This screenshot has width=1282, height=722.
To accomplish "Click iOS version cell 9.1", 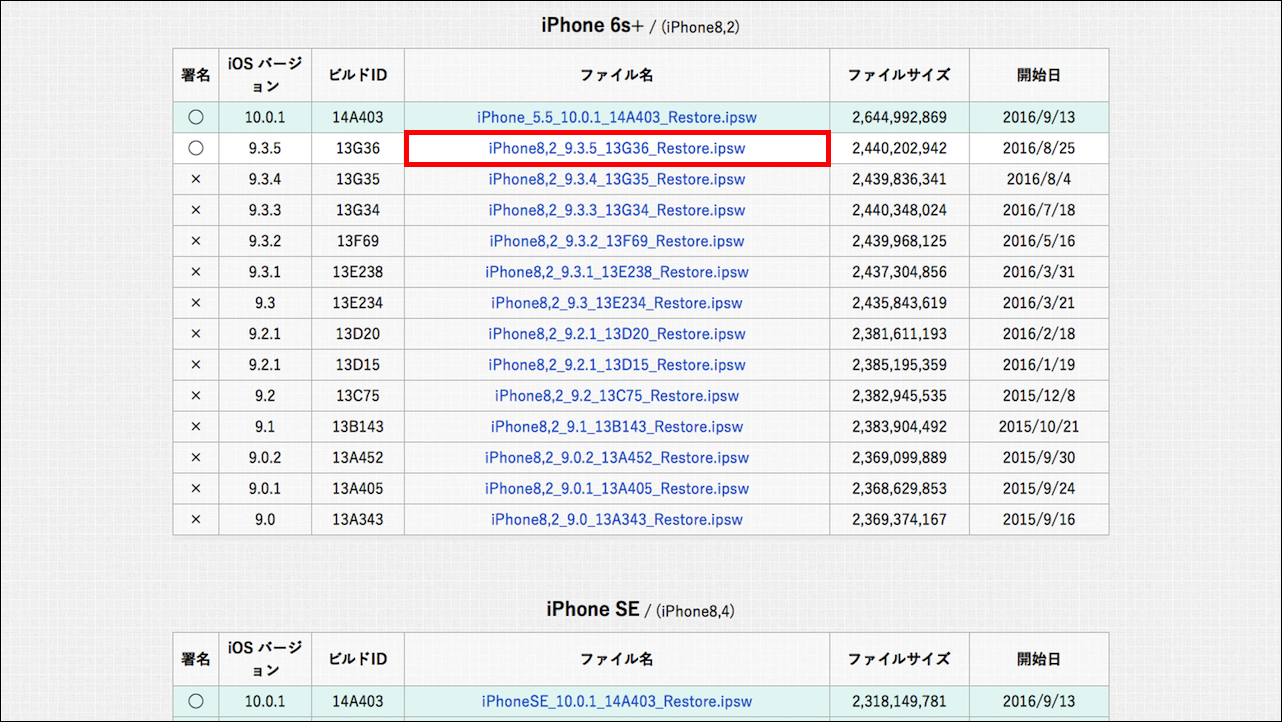I will [x=265, y=427].
